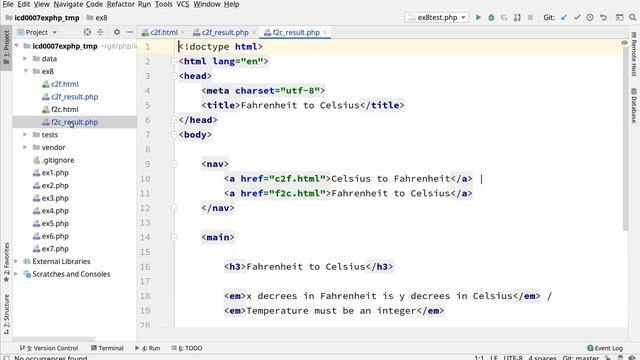Screen dimensions: 640x360
Task: Fold the main block at line 14
Action: tap(174, 237)
